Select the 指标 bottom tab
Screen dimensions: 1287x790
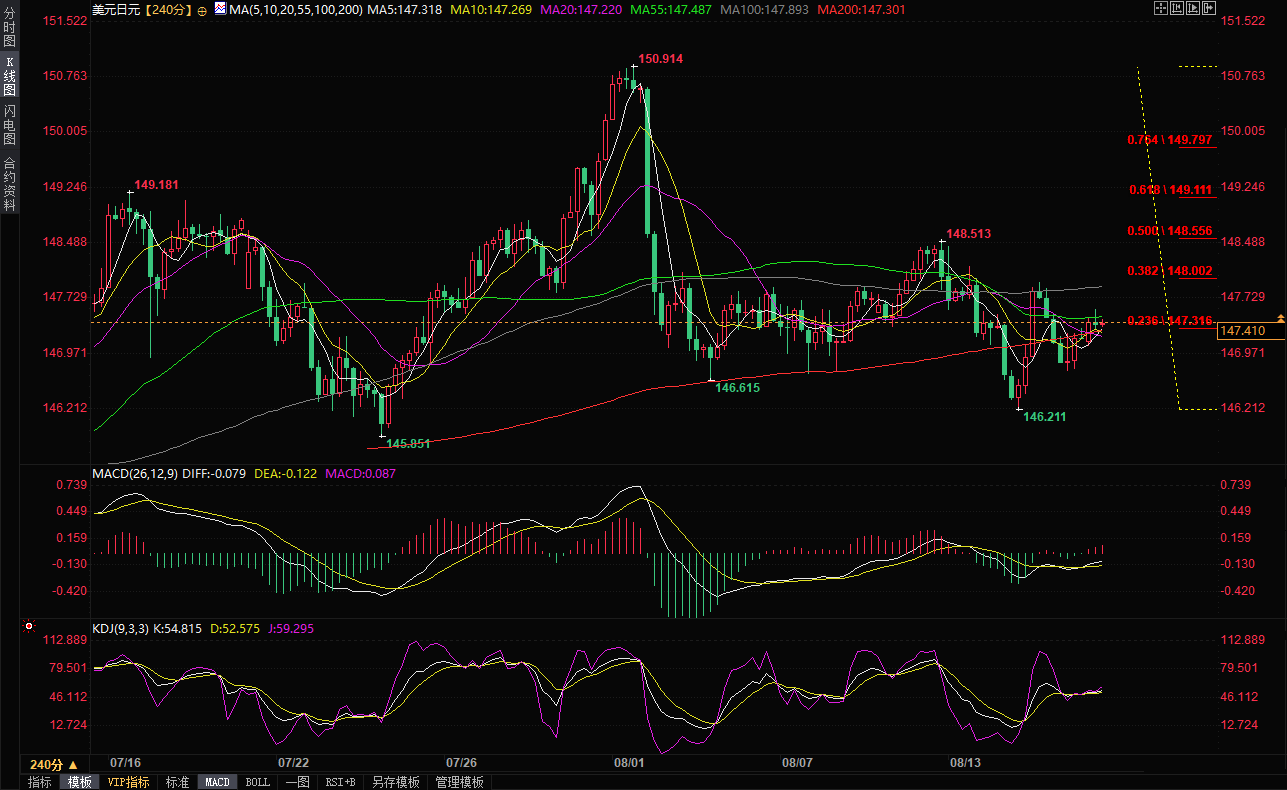pos(39,782)
